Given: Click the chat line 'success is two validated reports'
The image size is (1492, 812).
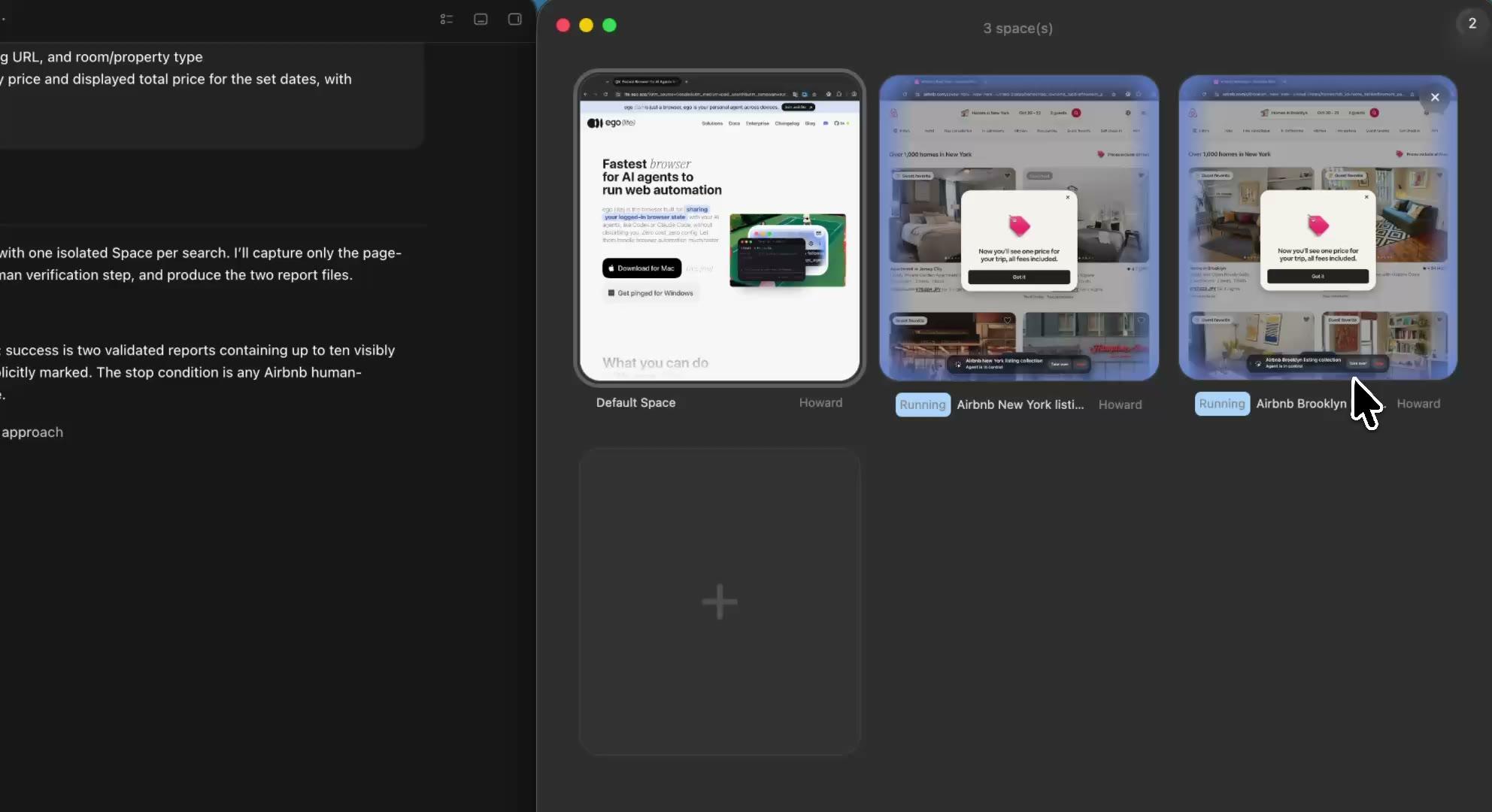Looking at the screenshot, I should click(198, 350).
